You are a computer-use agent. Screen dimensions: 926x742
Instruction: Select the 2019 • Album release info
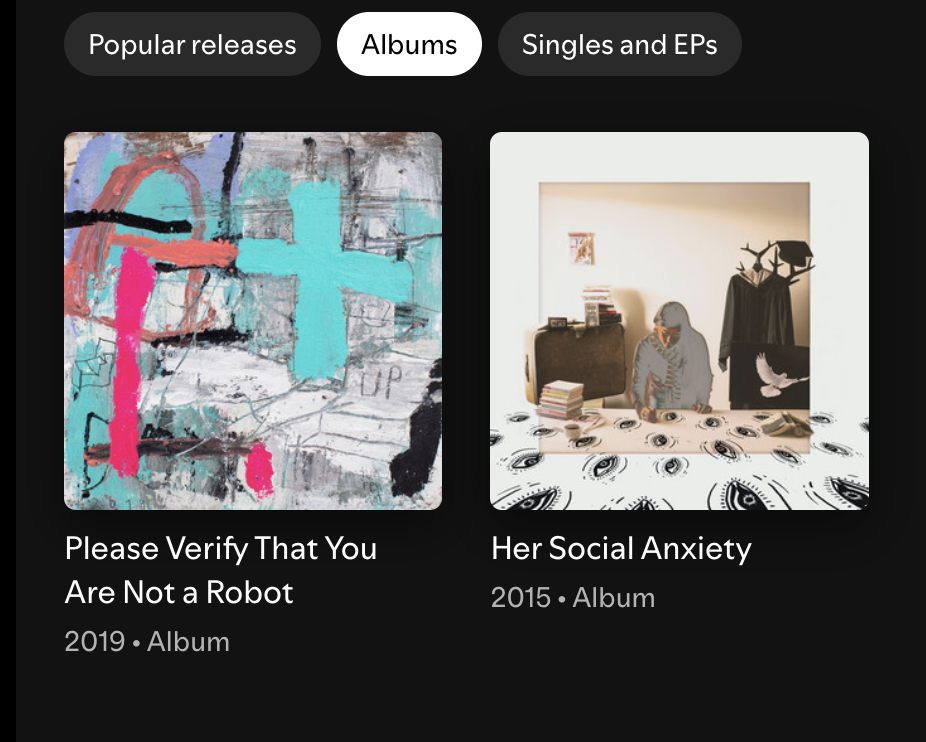147,642
